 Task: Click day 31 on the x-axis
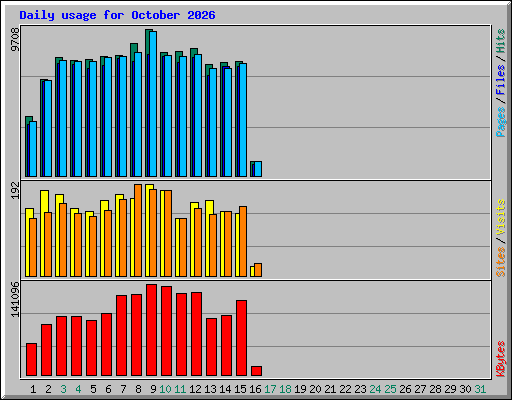click(x=480, y=389)
